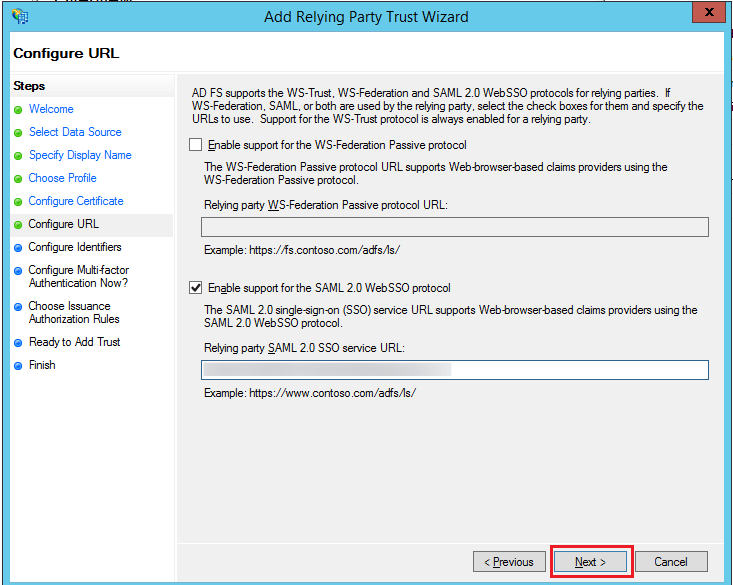The width and height of the screenshot is (733, 585).
Task: Select Choose Issuance Authorization Rules step
Action: (x=74, y=312)
